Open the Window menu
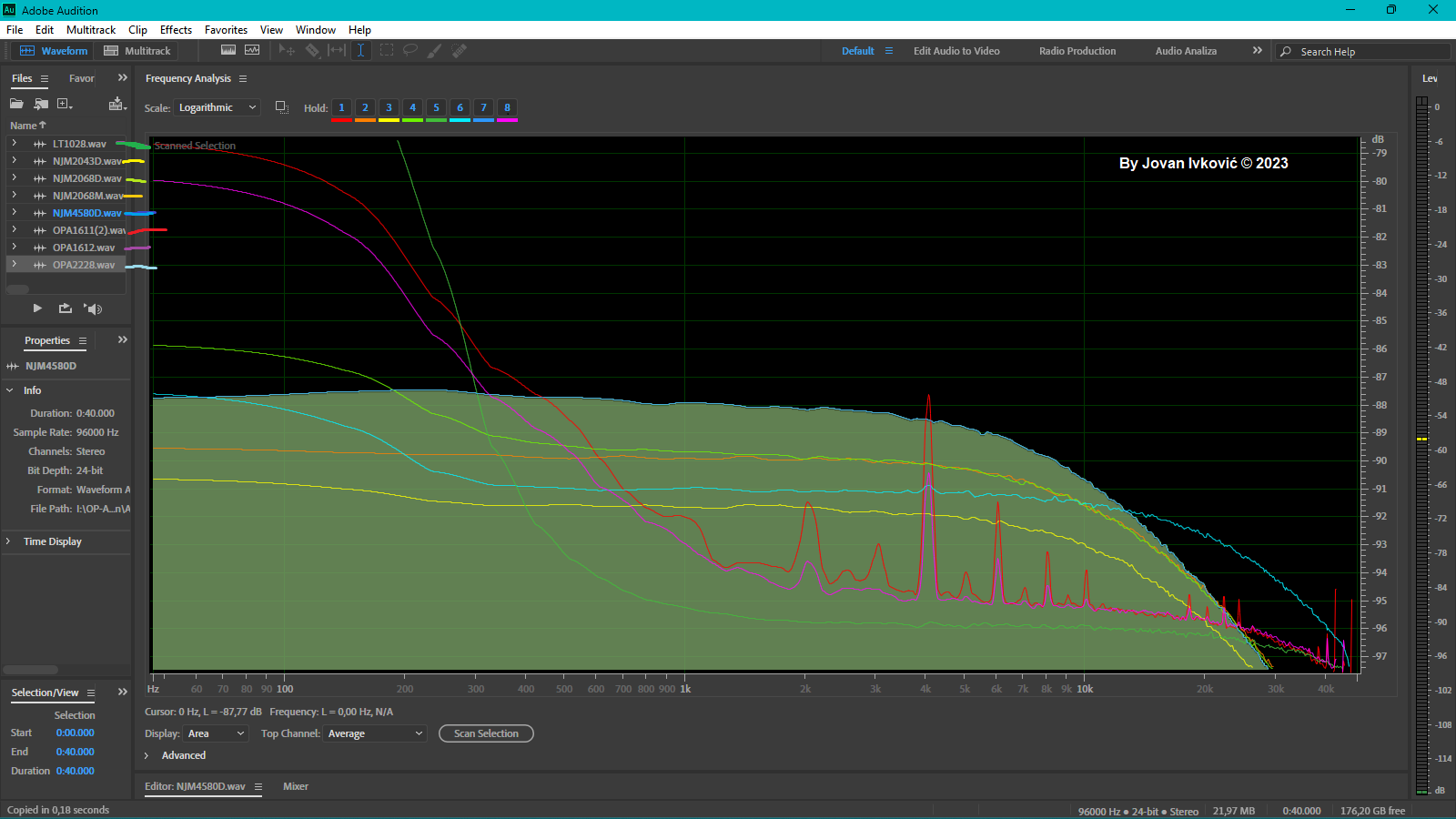Screen dimensions: 1456x819 pyautogui.click(x=315, y=30)
